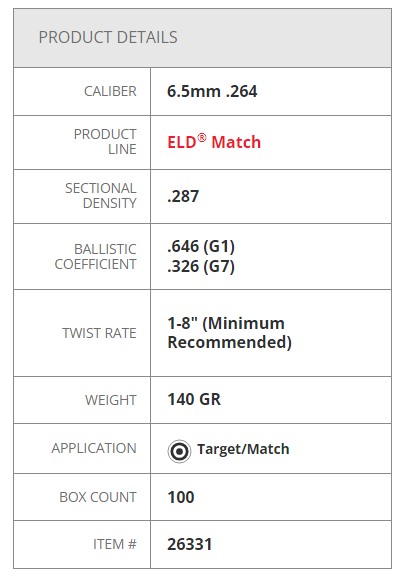Select the PRODUCT DETAILS header
This screenshot has height=582, width=406.
coord(108,37)
